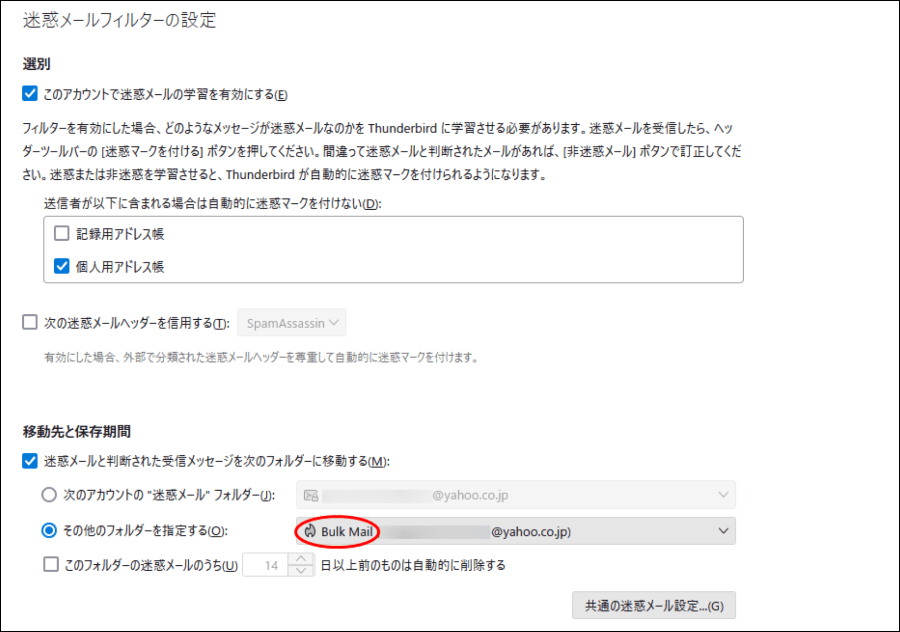The width and height of the screenshot is (900, 632).
Task: Enable auto-delete old junk mail checkbox
Action: pyautogui.click(x=51, y=565)
